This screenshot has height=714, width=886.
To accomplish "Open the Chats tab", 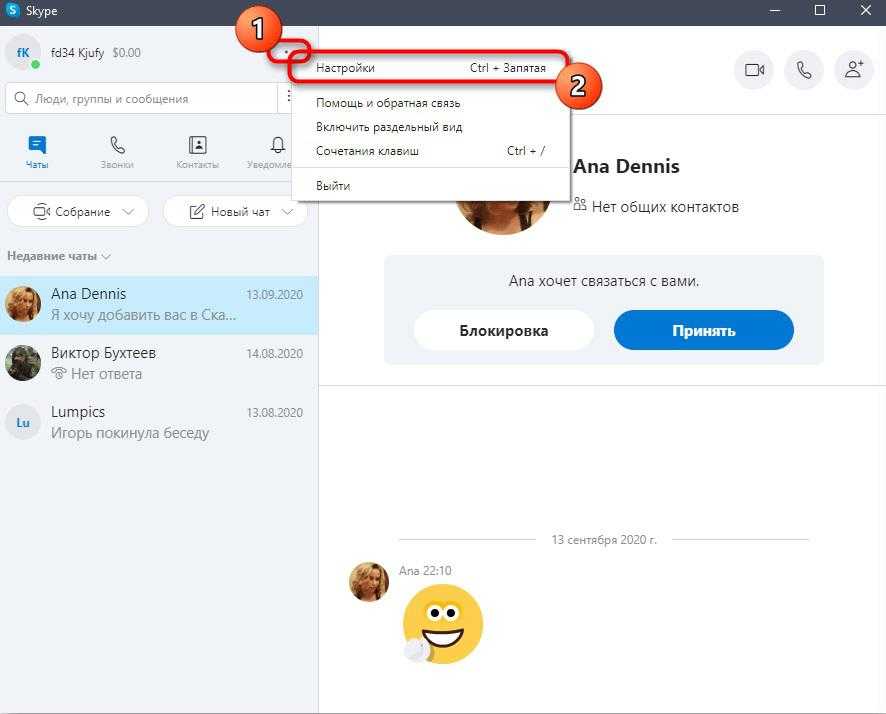I will [x=37, y=152].
